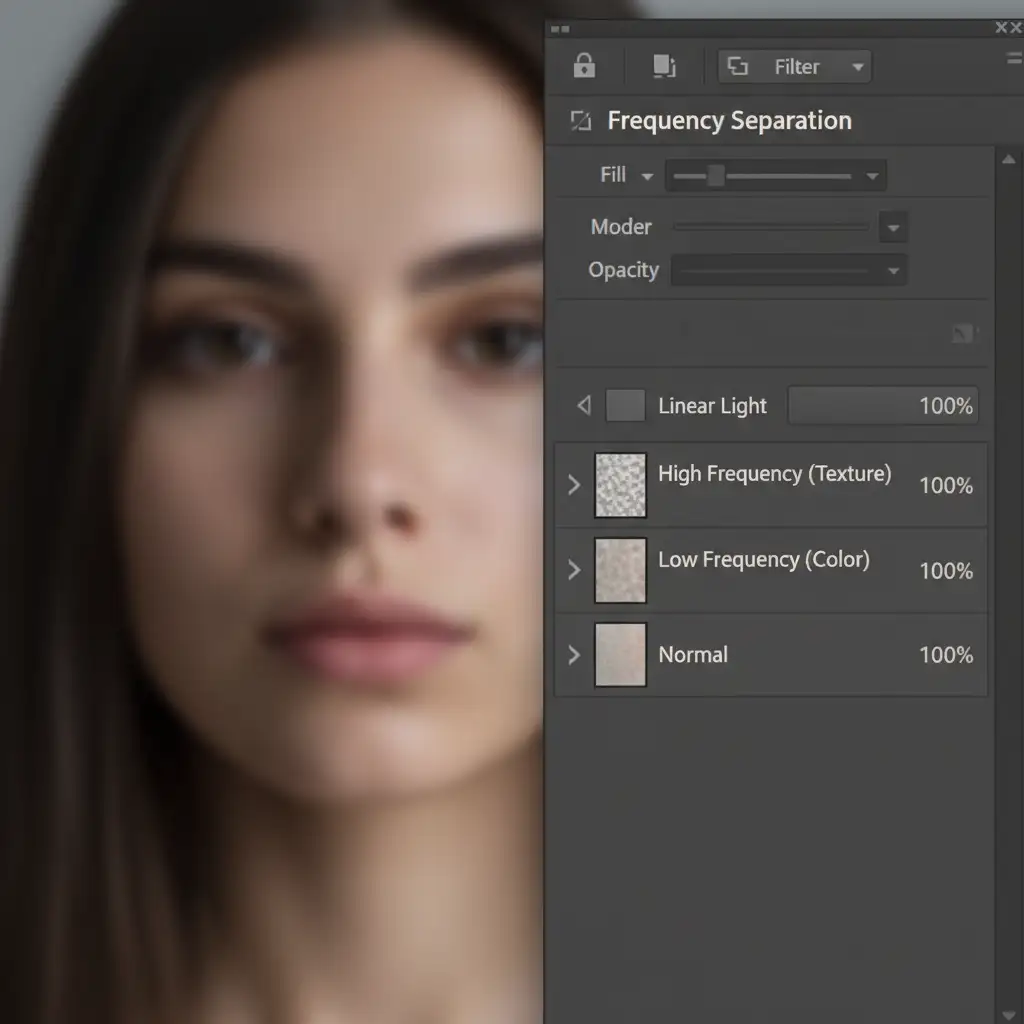Image resolution: width=1024 pixels, height=1024 pixels.
Task: Open the panel options menu icon
Action: tap(1014, 59)
